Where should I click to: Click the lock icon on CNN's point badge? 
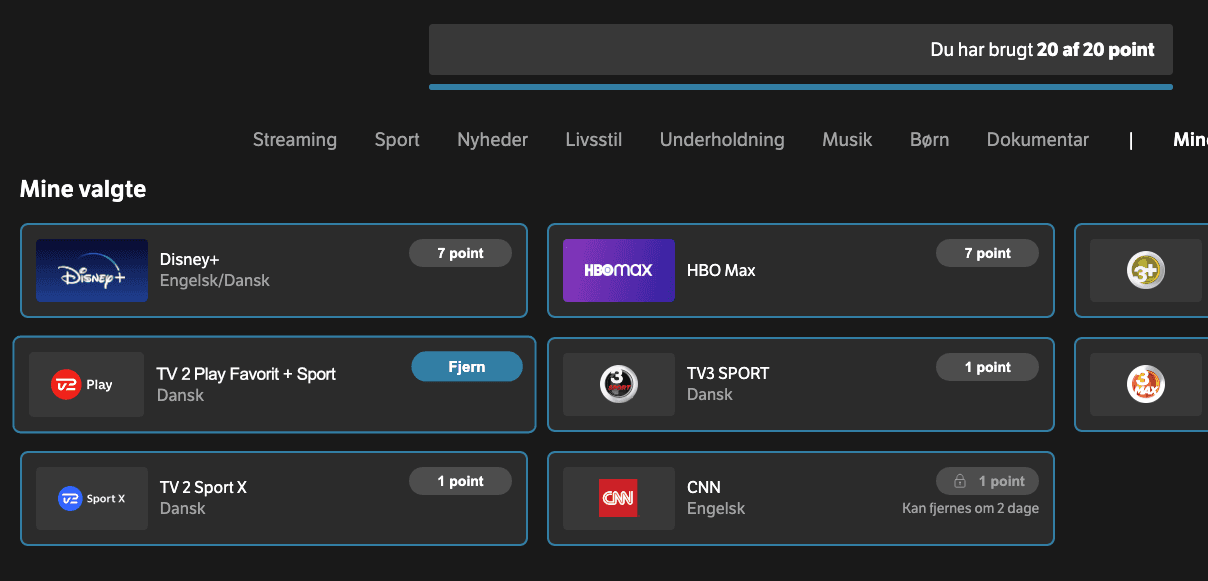coord(961,481)
